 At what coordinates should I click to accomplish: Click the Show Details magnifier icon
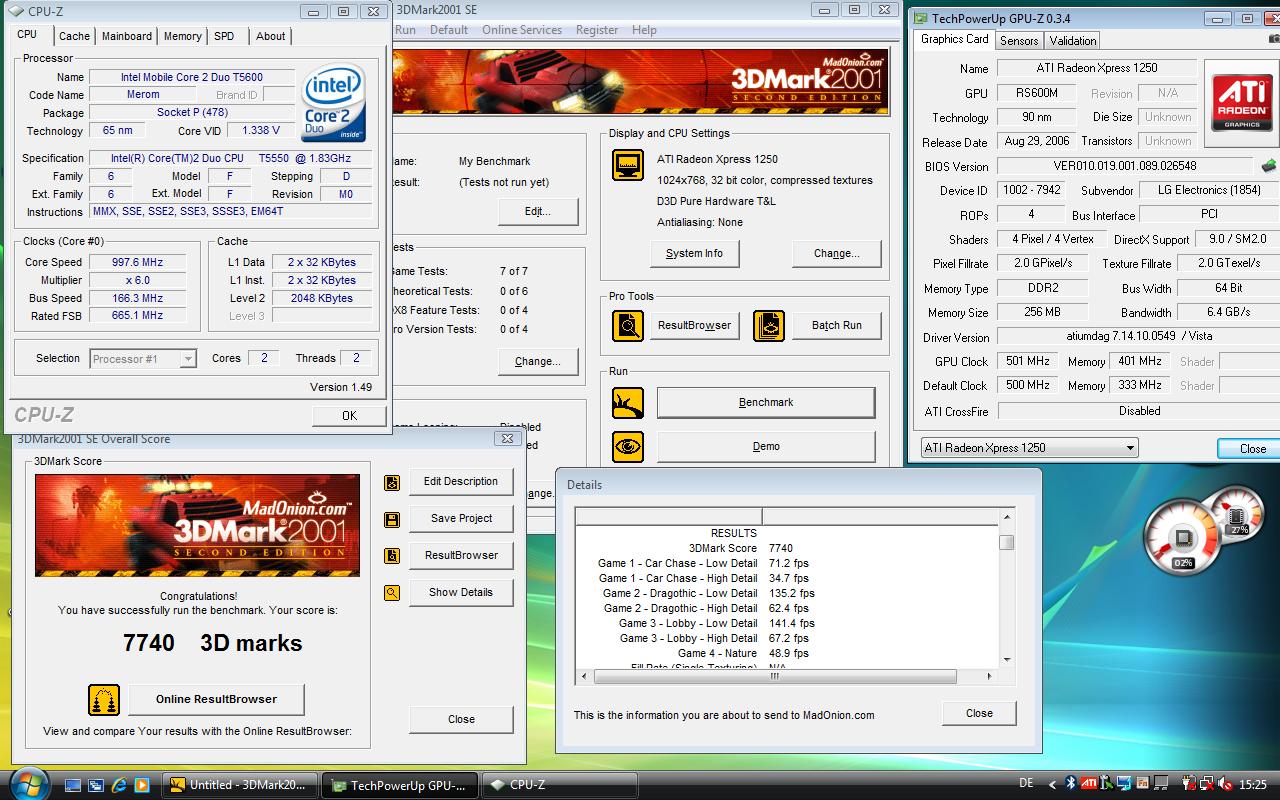[392, 593]
